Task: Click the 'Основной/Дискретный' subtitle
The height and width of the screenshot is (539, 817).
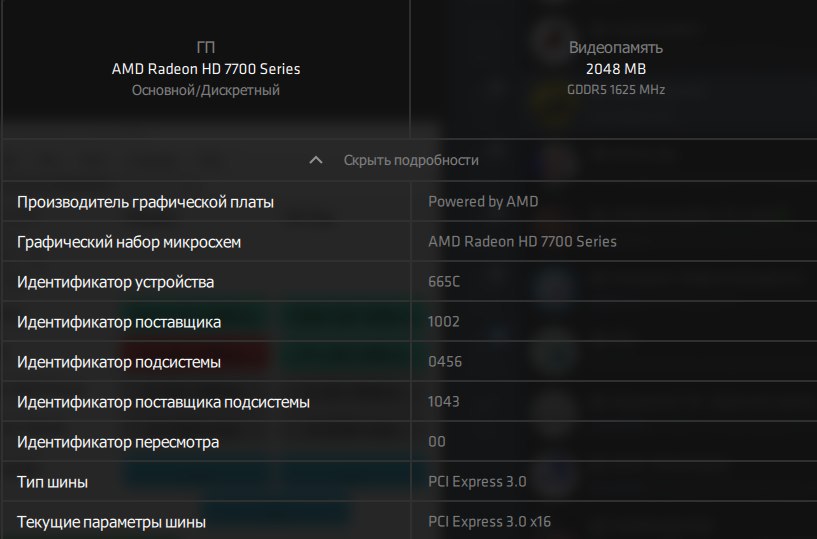Action: click(x=206, y=90)
